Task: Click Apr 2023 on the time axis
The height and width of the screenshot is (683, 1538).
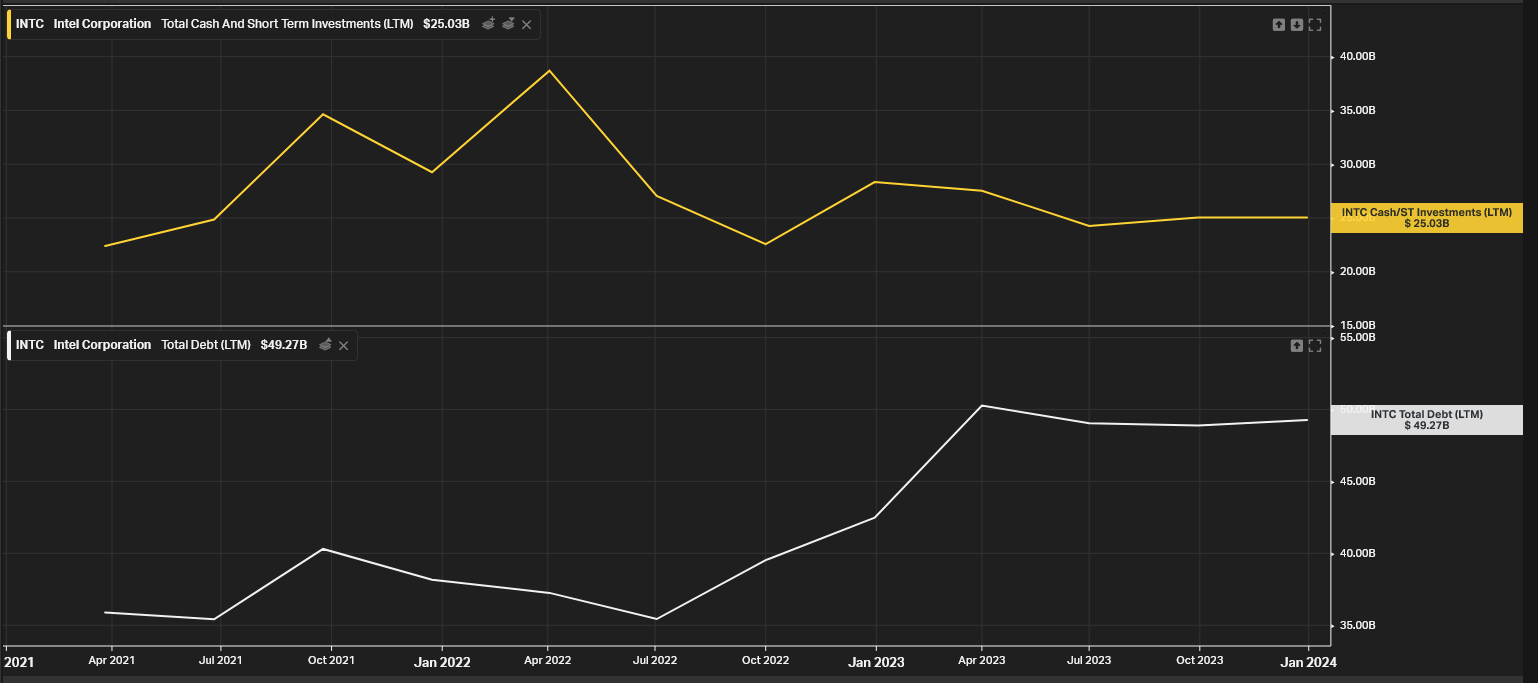Action: point(982,661)
